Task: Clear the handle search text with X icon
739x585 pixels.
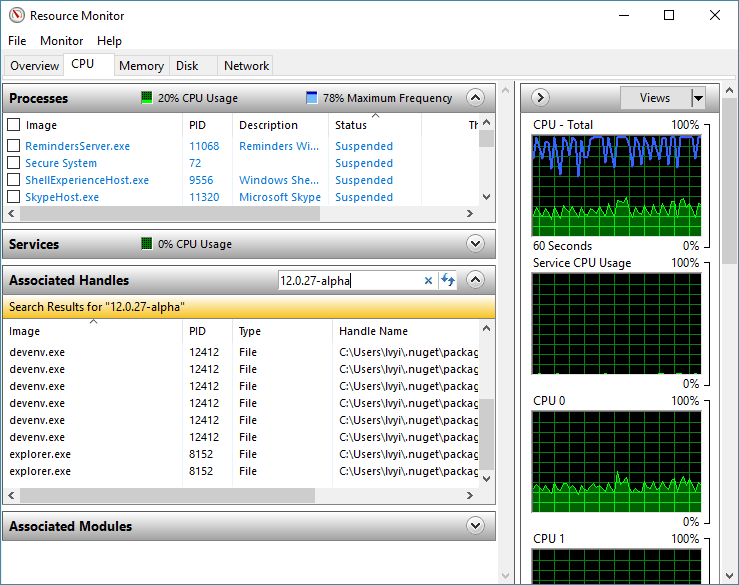Action: [x=428, y=281]
